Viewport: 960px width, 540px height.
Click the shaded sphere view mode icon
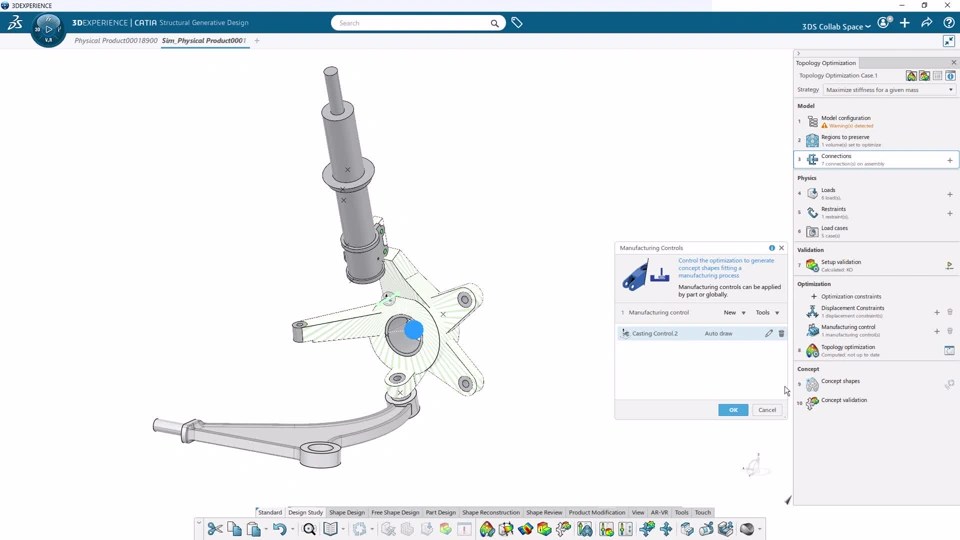click(x=746, y=529)
